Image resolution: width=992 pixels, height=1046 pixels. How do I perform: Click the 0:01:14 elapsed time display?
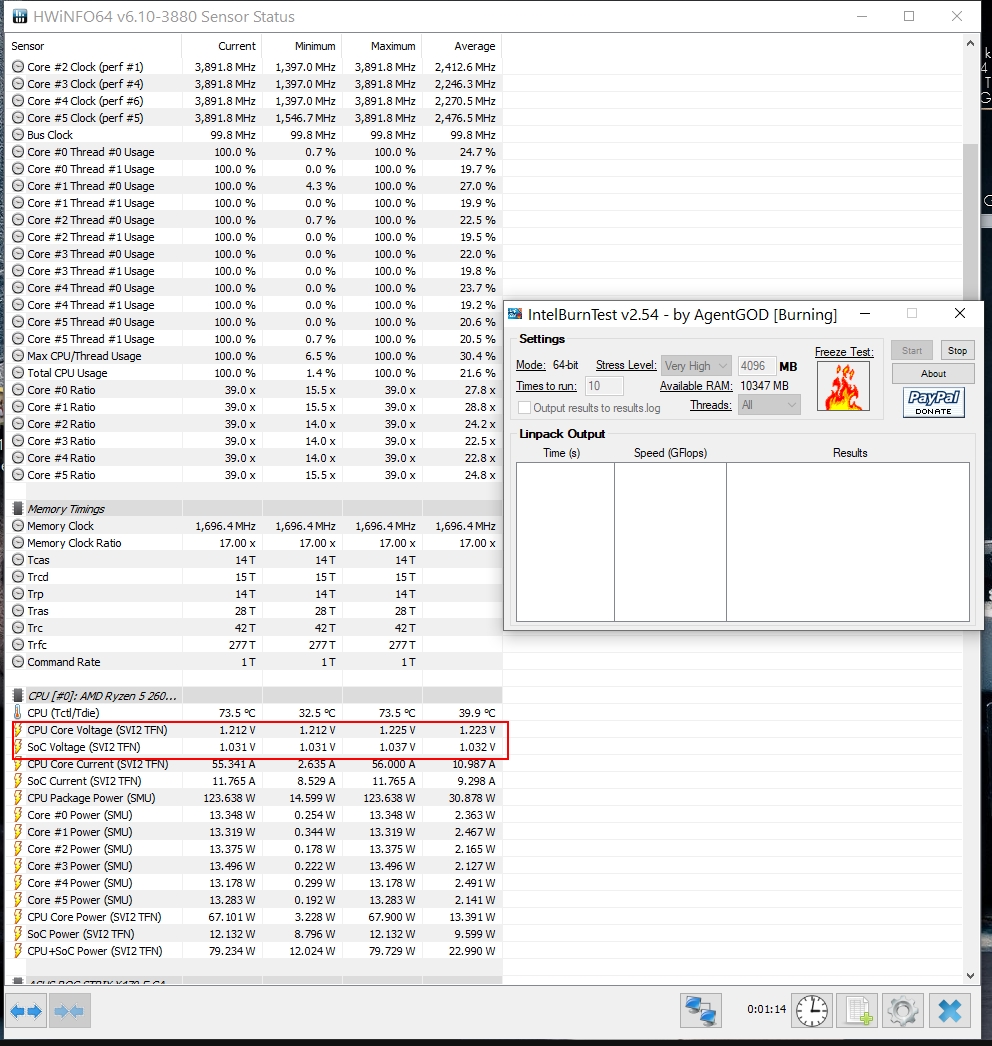(767, 1009)
